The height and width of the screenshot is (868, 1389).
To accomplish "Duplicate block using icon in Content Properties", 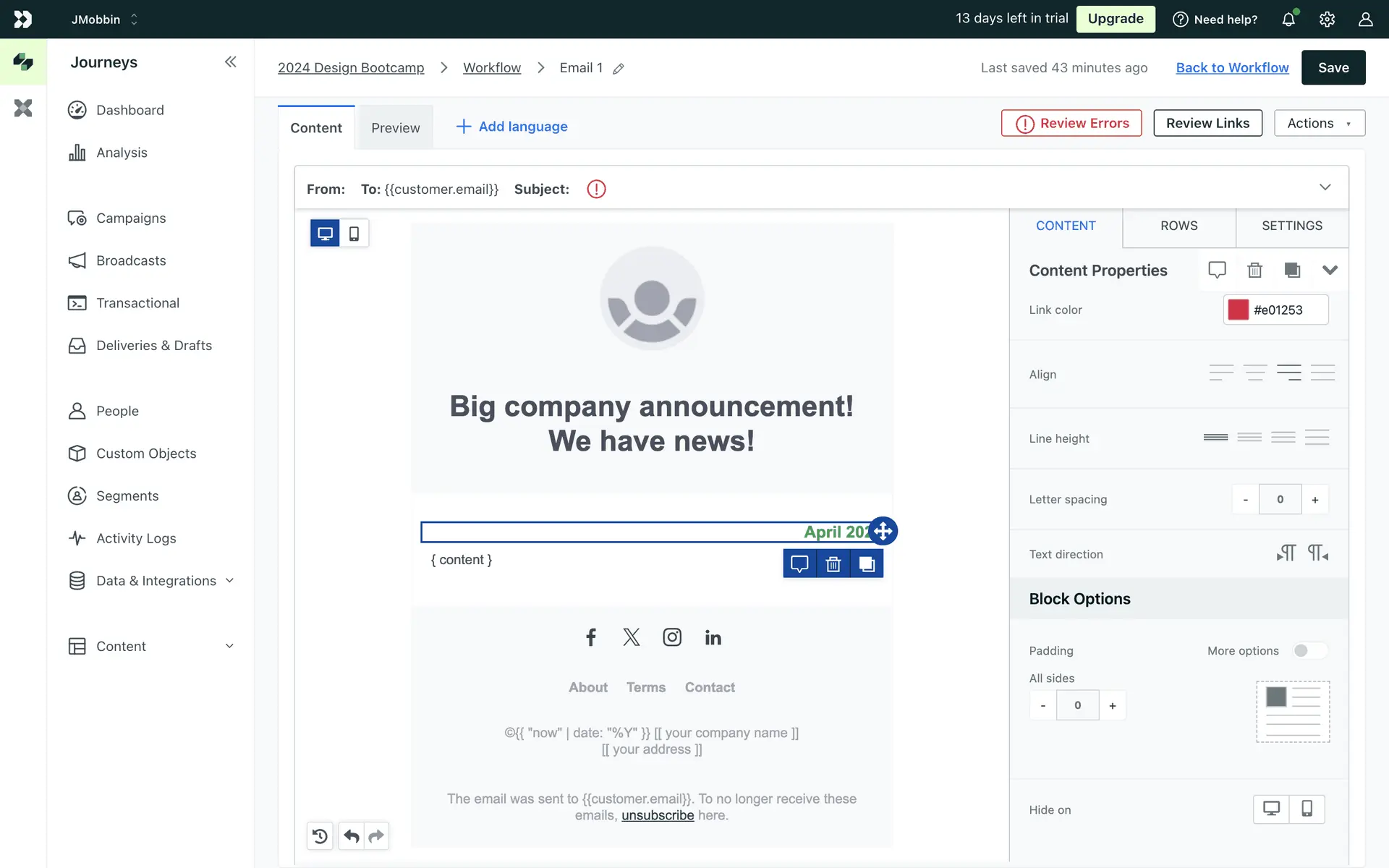I will (1292, 270).
